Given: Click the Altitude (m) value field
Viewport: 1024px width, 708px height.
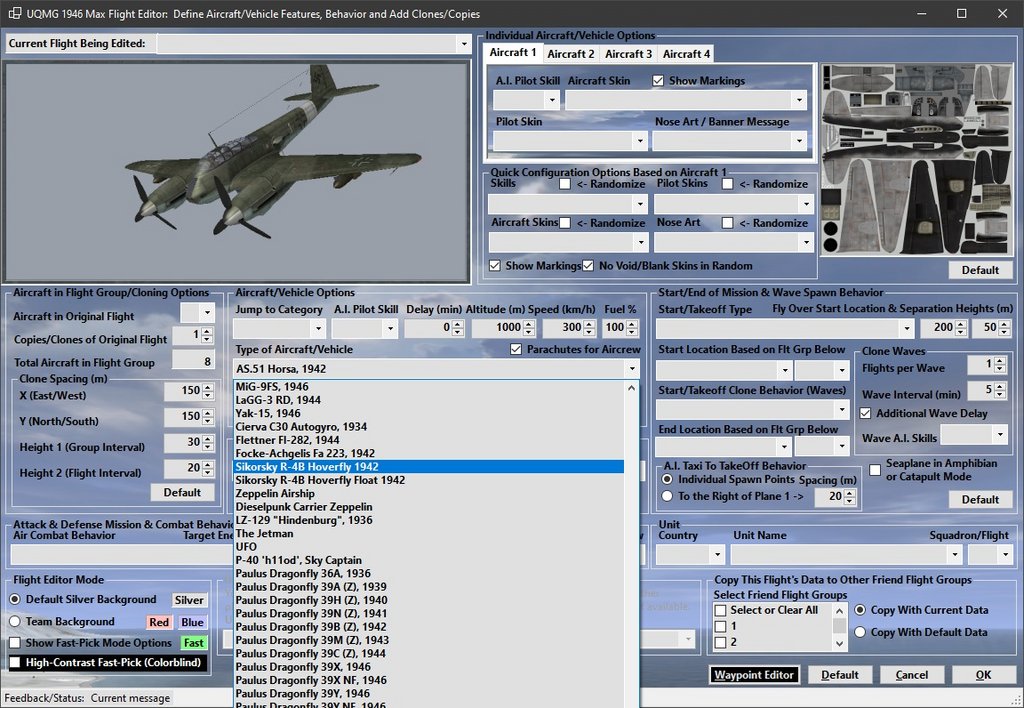Looking at the screenshot, I should (x=497, y=328).
